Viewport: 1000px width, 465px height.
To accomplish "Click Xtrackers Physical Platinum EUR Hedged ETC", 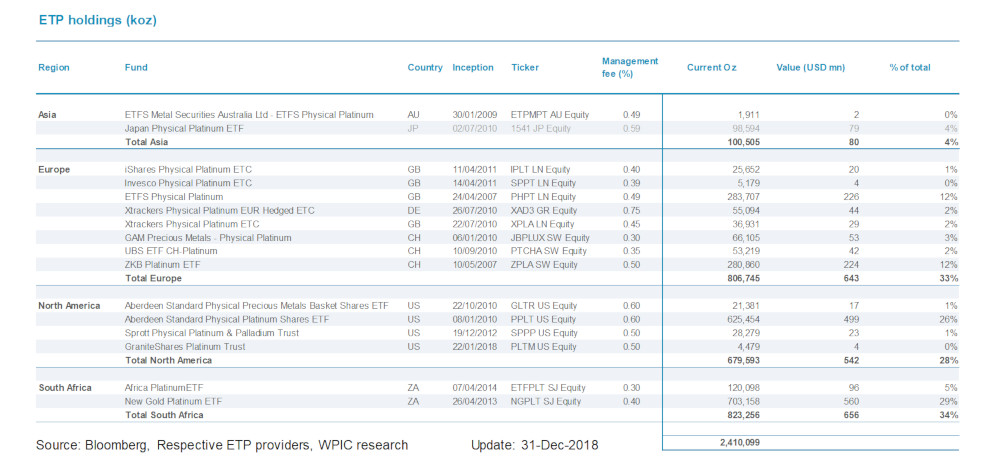I will (x=219, y=210).
